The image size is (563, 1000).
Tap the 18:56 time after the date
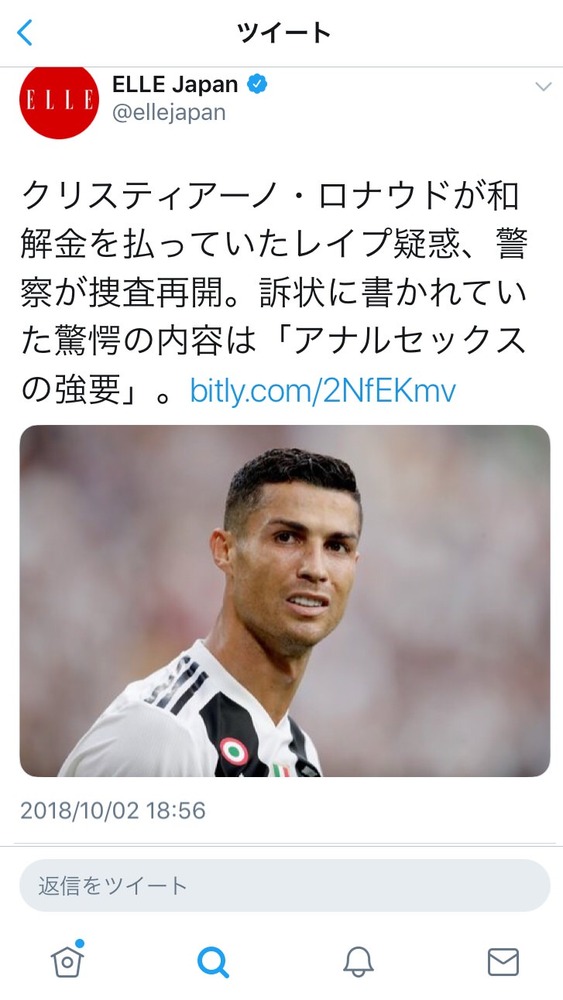tap(176, 811)
